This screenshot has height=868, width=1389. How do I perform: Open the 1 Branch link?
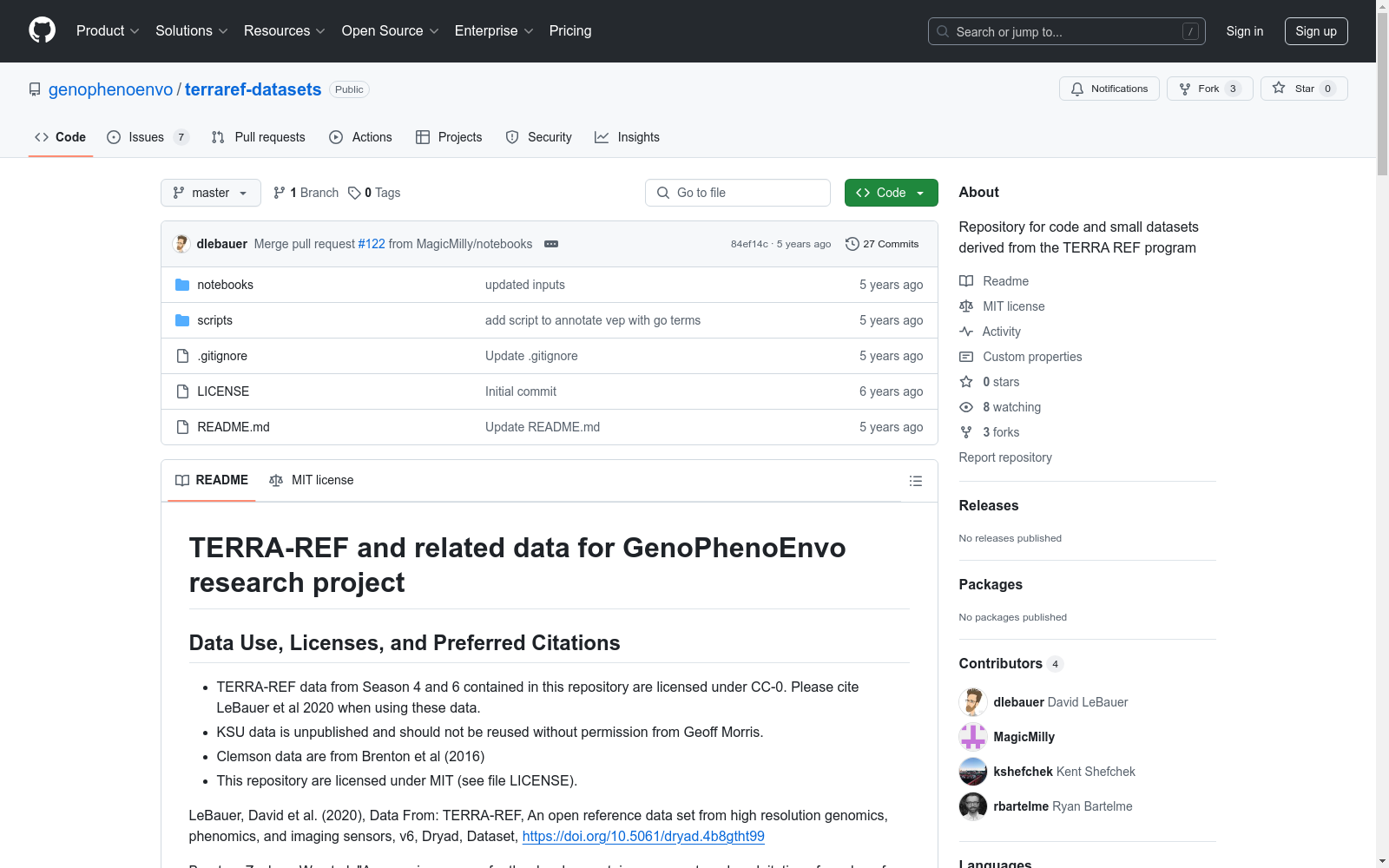coord(306,193)
